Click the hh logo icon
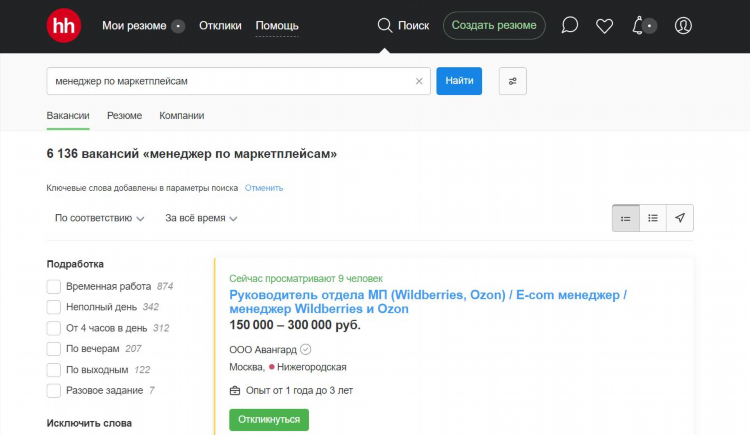This screenshot has width=750, height=435. tap(64, 25)
